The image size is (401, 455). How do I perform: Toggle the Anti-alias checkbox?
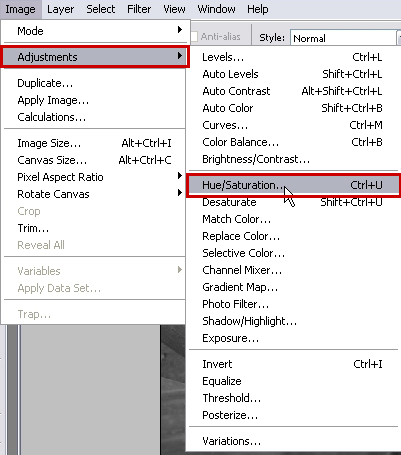pyautogui.click(x=194, y=36)
